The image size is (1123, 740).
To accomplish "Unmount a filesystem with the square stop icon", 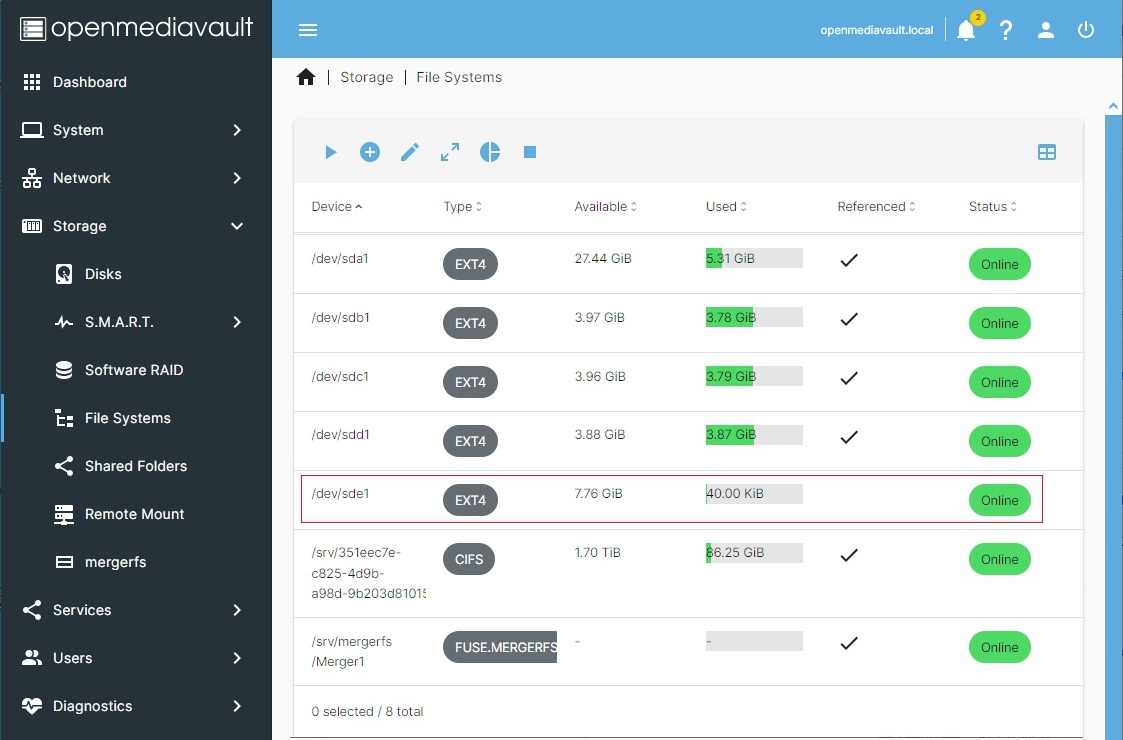I will click(529, 152).
